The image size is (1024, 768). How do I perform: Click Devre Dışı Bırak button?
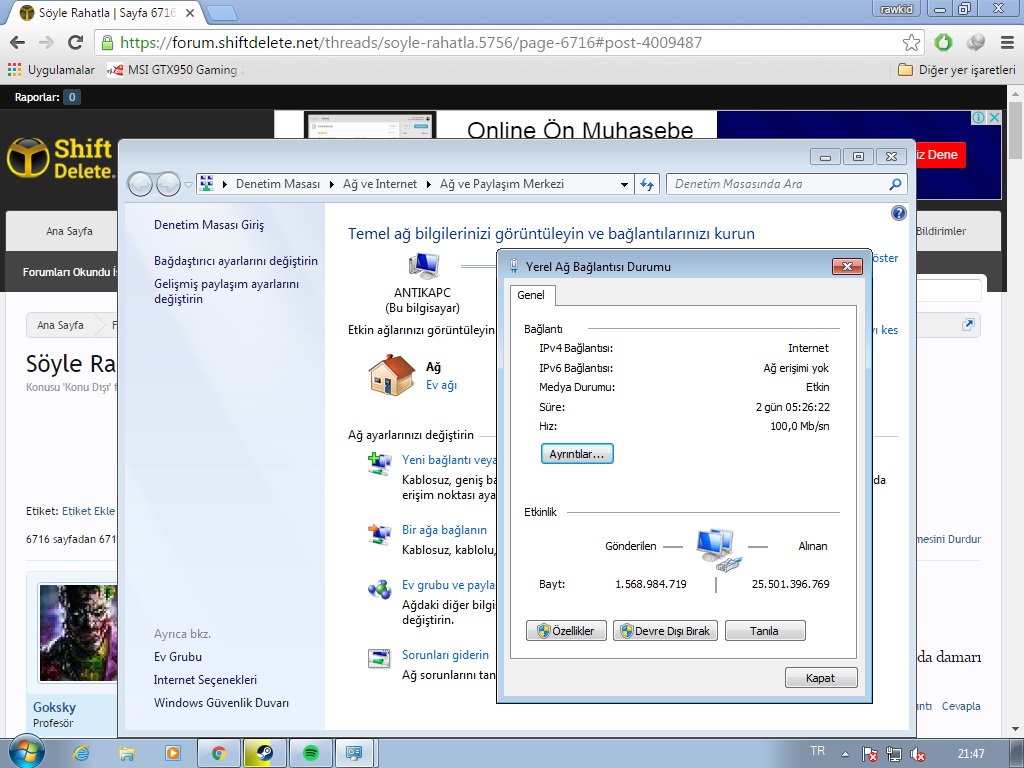click(665, 631)
